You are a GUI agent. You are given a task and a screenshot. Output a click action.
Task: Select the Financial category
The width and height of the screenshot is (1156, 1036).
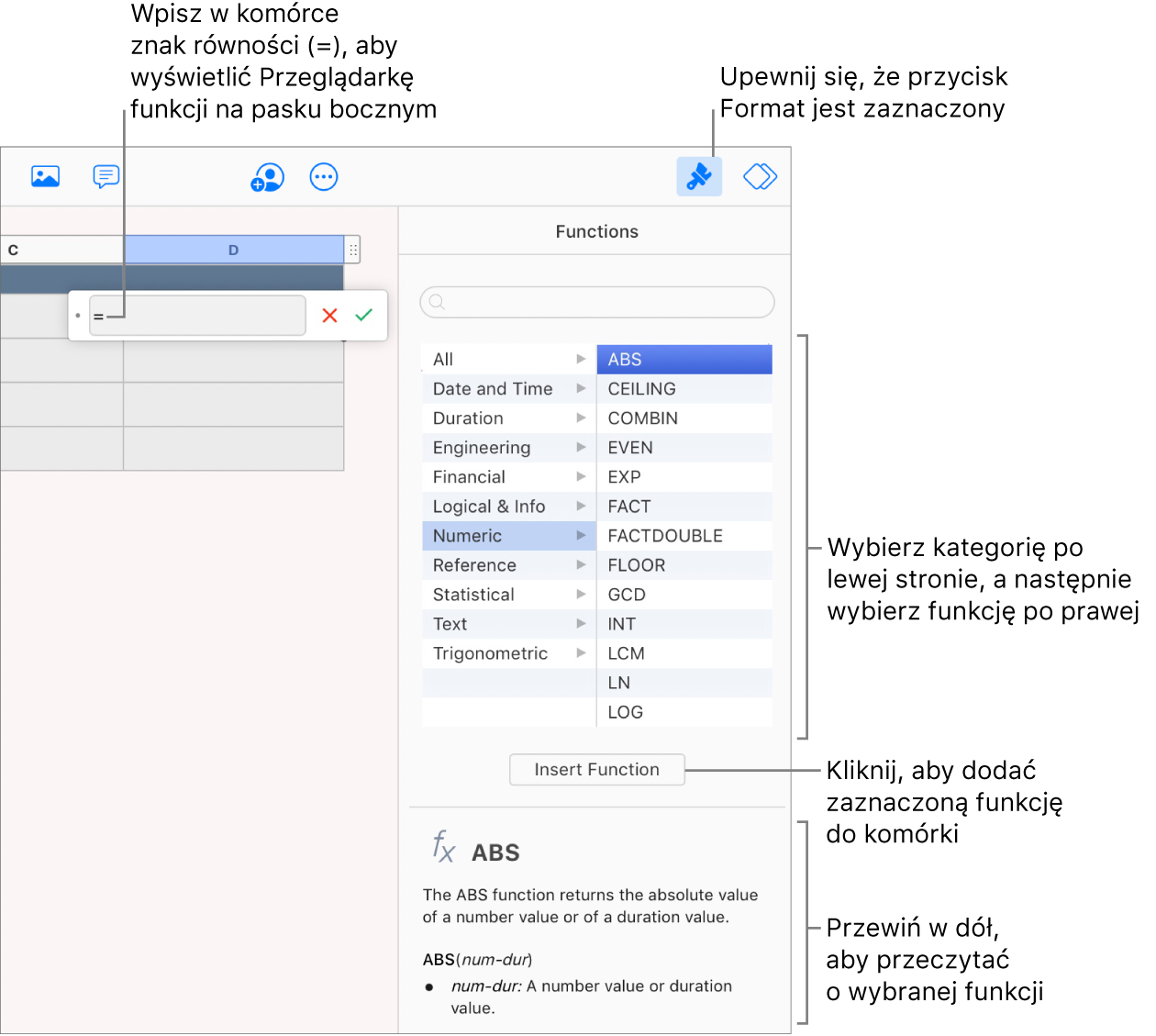pos(509,477)
